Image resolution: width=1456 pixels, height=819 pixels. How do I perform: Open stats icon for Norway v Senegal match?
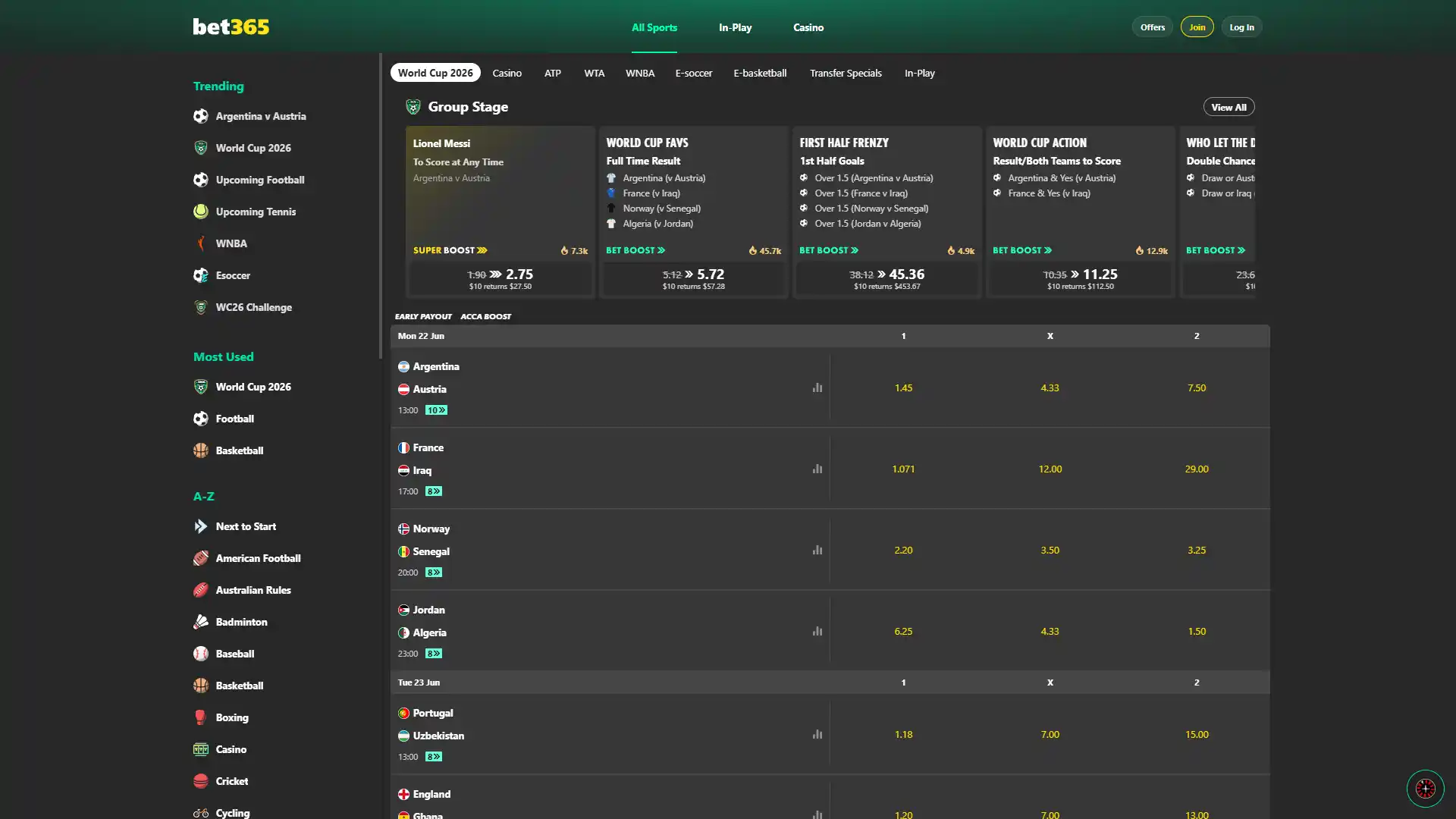[x=817, y=550]
